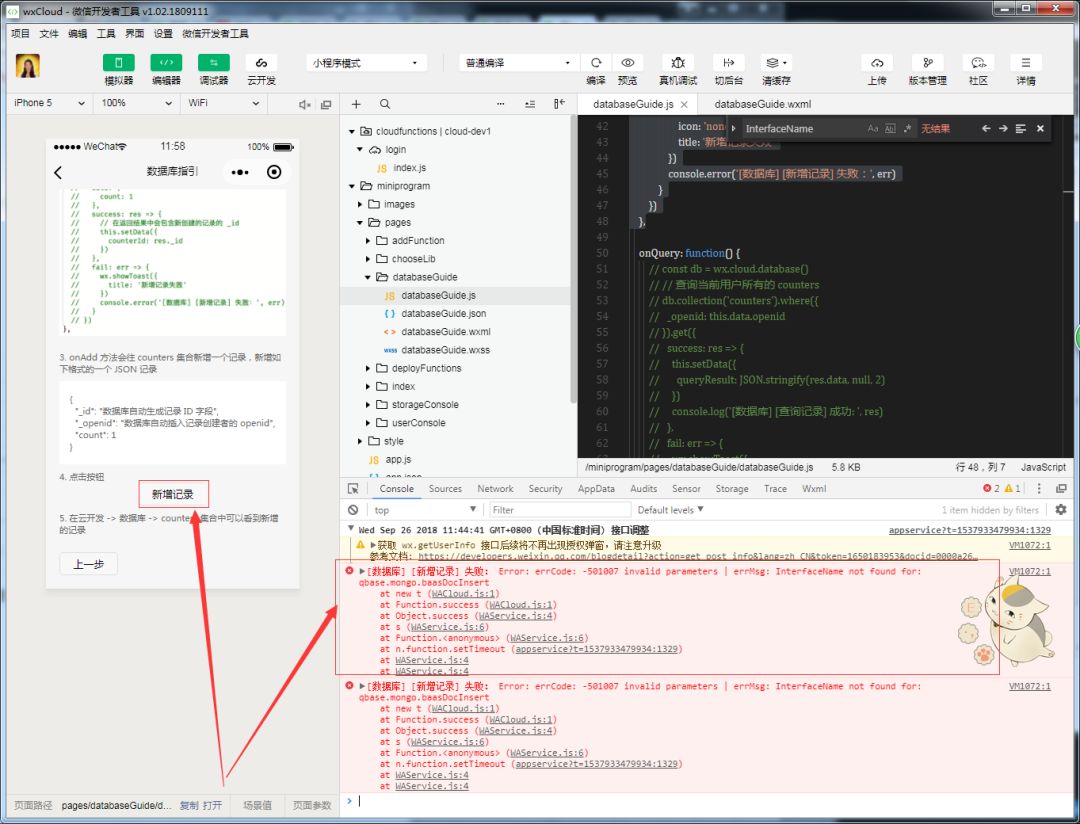Detach the simulator window icon
The image size is (1080, 824).
pos(326,104)
